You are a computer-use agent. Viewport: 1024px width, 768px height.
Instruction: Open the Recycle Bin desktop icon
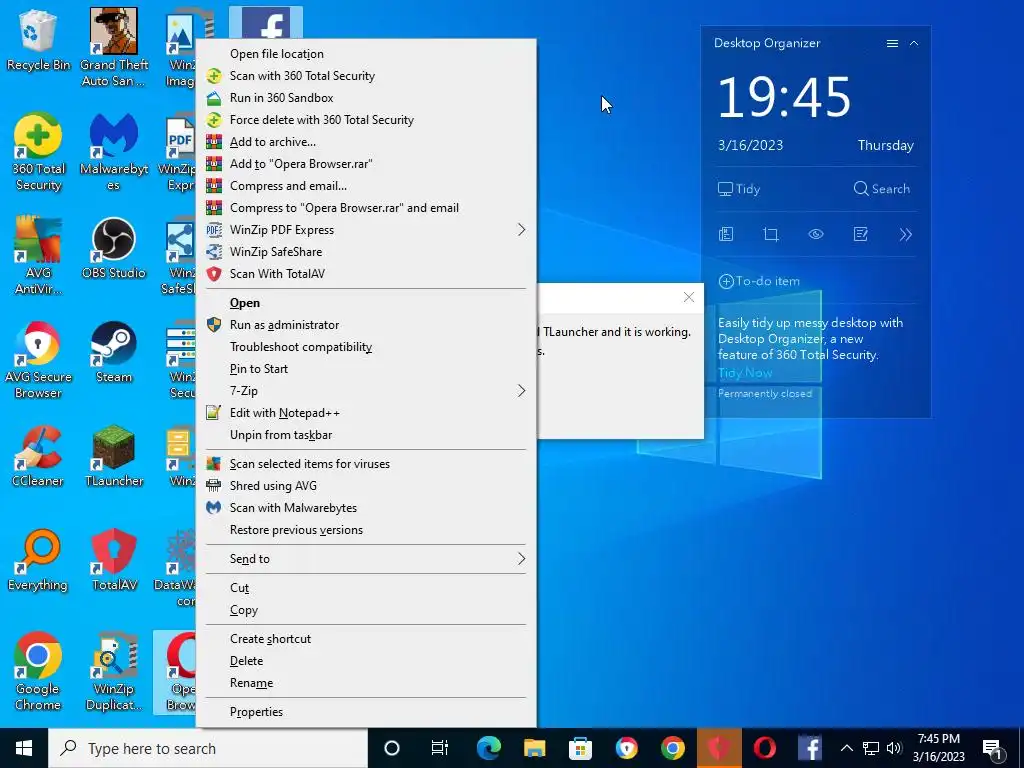tap(38, 40)
